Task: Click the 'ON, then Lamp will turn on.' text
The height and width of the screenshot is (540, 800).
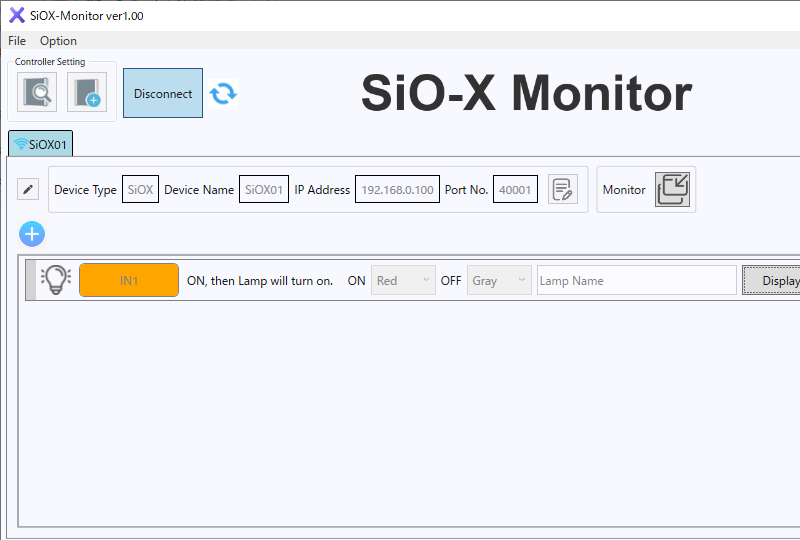Action: click(260, 281)
